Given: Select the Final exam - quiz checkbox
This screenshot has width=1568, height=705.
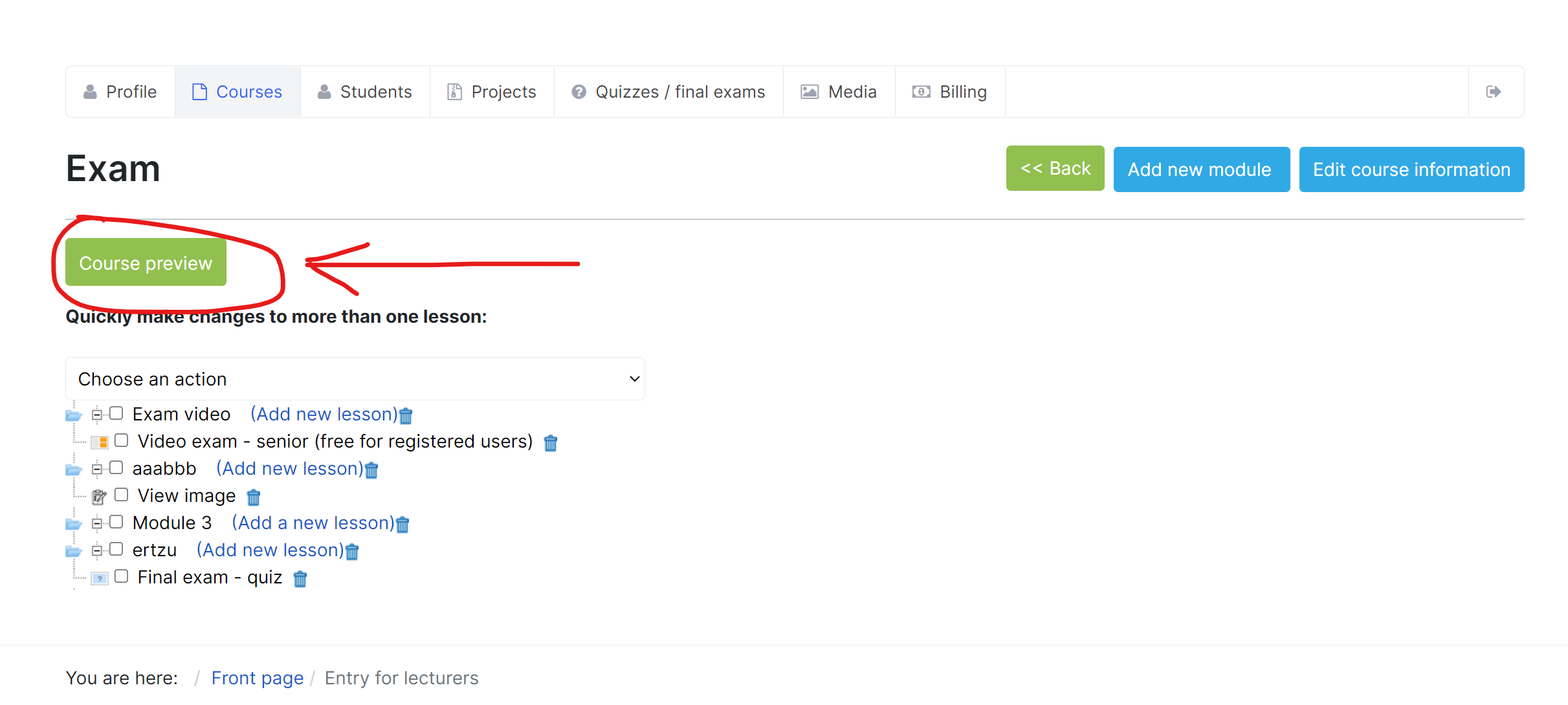Looking at the screenshot, I should (122, 576).
